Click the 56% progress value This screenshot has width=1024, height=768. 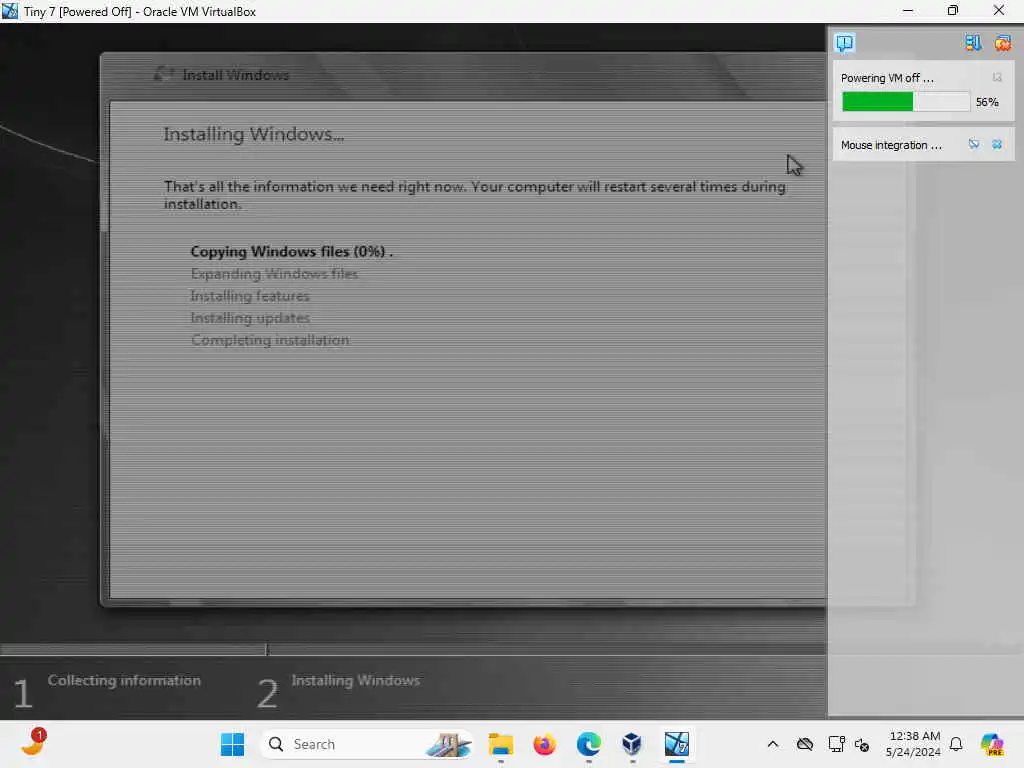pyautogui.click(x=987, y=102)
